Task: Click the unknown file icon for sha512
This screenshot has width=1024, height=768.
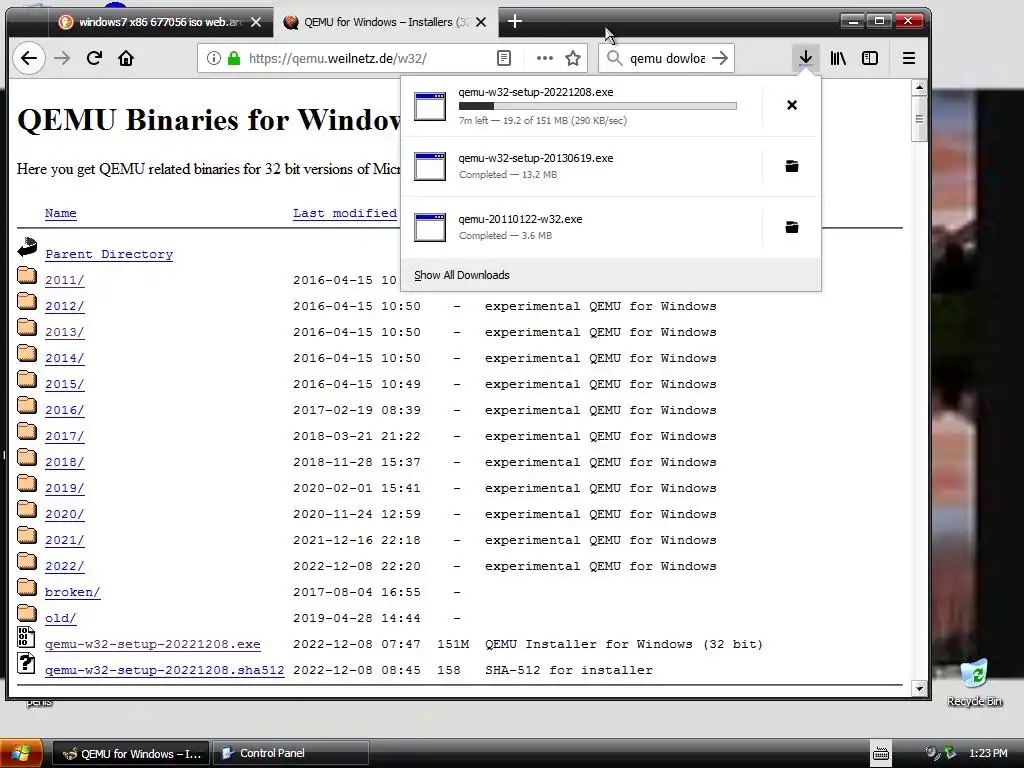Action: tap(26, 663)
